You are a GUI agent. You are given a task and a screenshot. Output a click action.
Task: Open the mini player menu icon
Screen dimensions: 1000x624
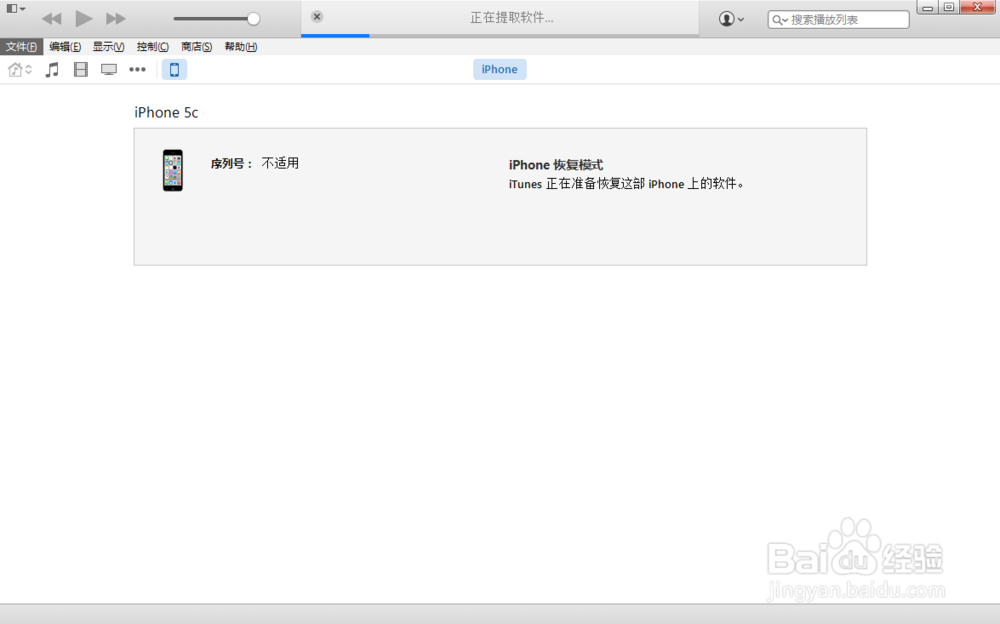pyautogui.click(x=15, y=8)
